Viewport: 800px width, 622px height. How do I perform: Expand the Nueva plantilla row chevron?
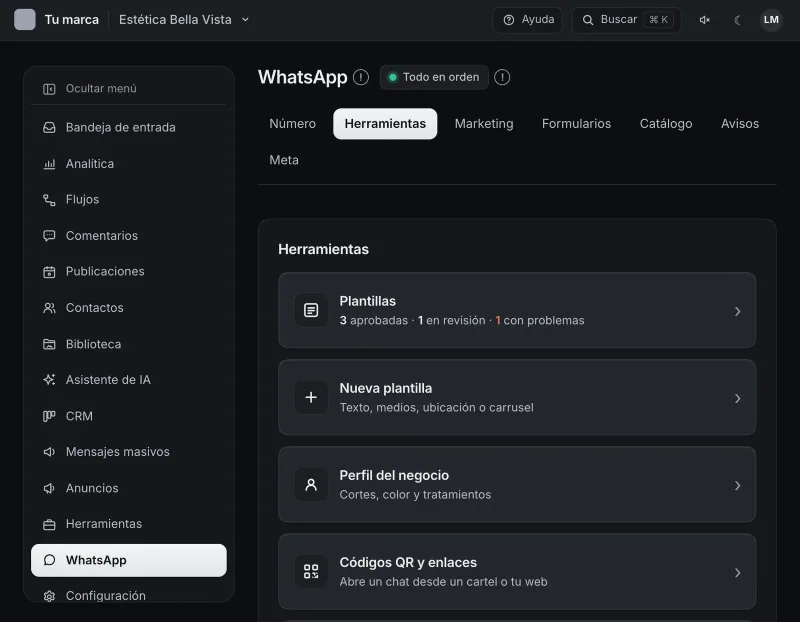click(x=737, y=399)
